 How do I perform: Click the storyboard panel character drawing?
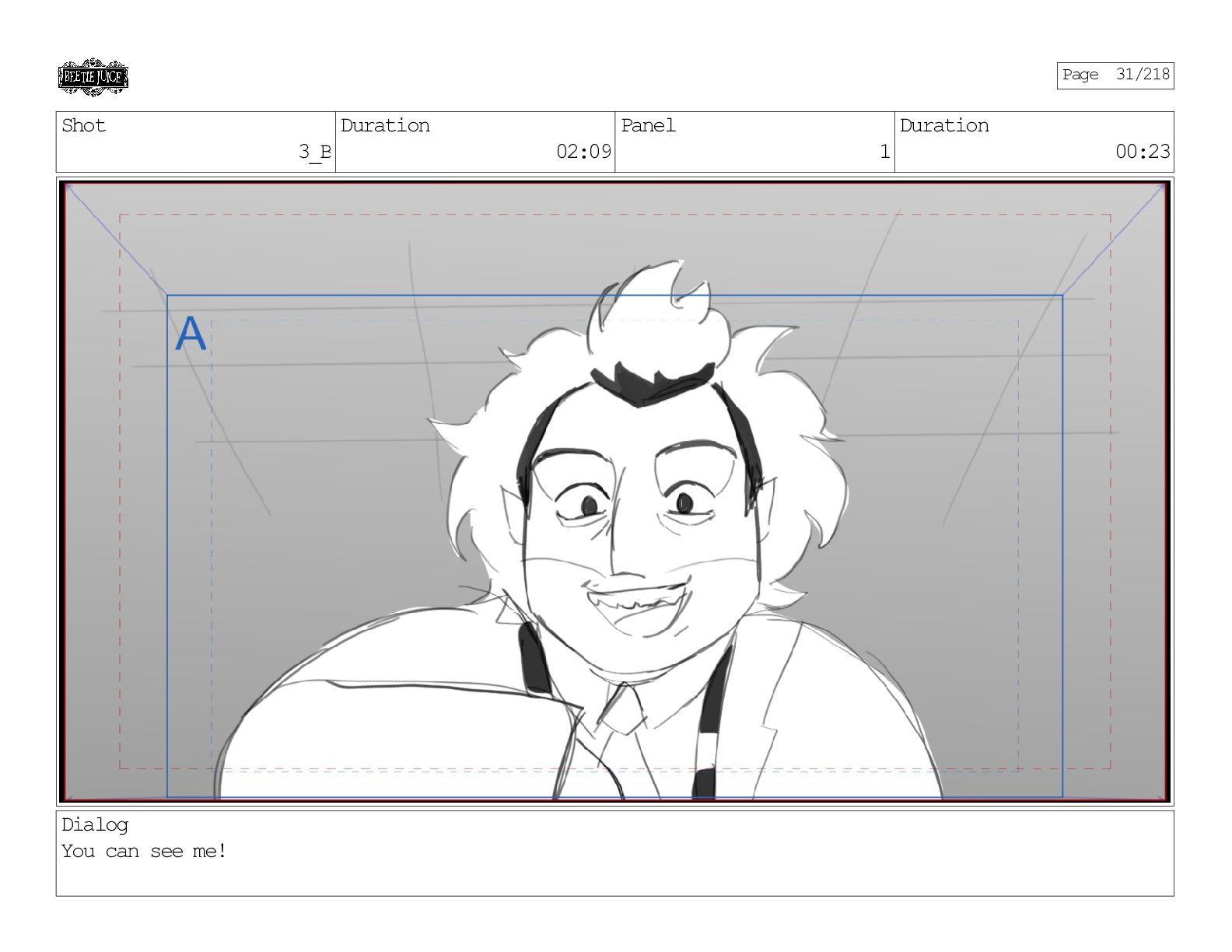click(579, 529)
